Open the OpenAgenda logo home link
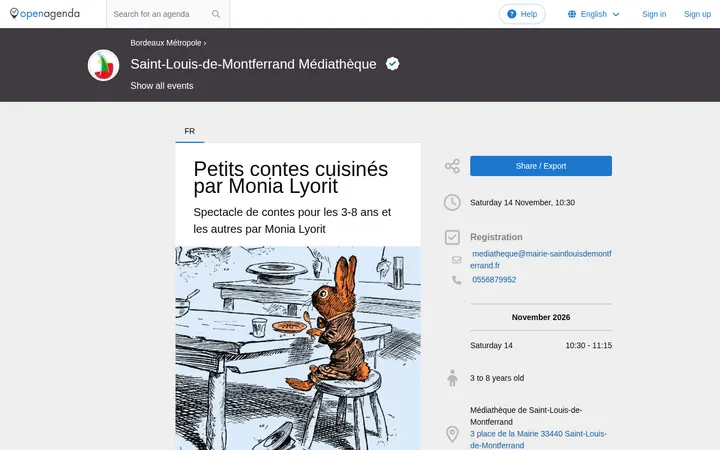Image resolution: width=720 pixels, height=450 pixels. (45, 14)
